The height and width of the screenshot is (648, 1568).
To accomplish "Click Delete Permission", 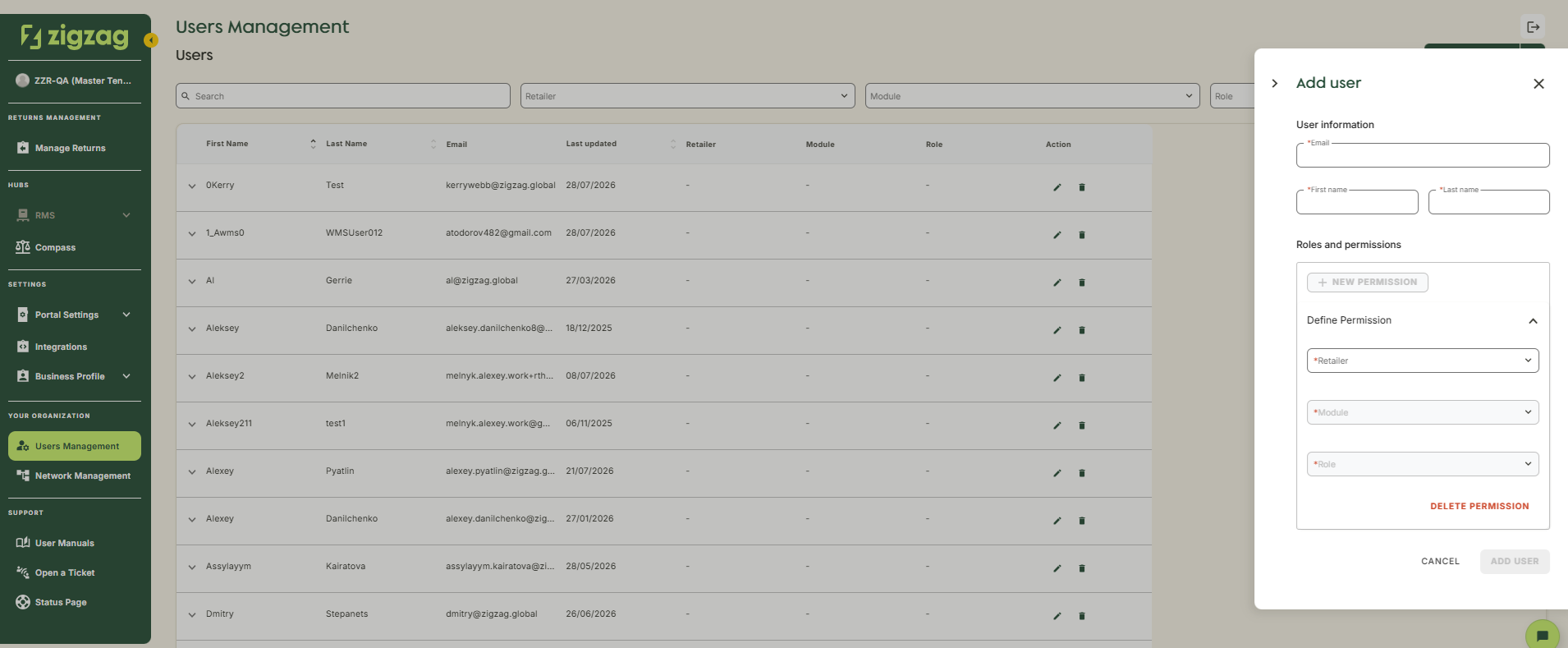I will click(x=1479, y=506).
